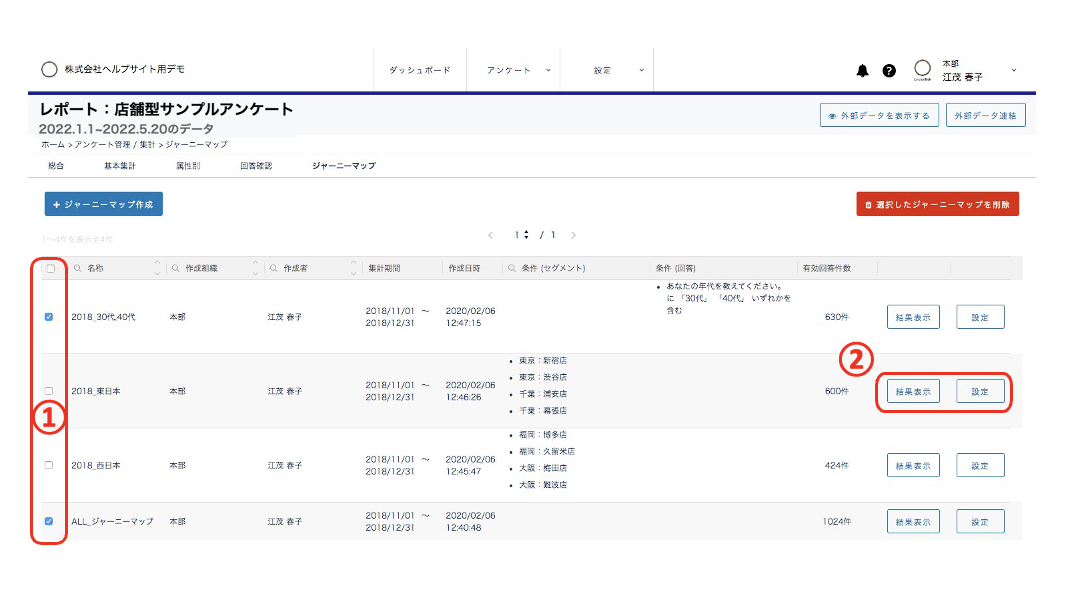Image resolution: width=1068 pixels, height=616 pixels.
Task: Click the ジャーニーマップ作成 button
Action: click(104, 204)
